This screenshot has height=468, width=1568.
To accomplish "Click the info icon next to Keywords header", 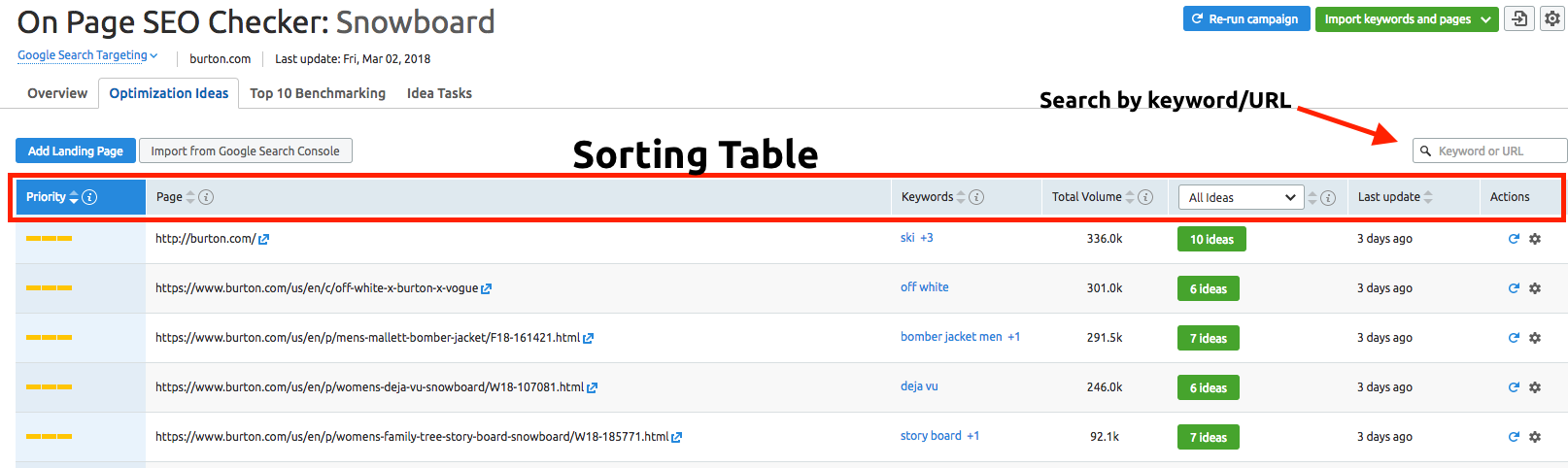I will (x=976, y=197).
